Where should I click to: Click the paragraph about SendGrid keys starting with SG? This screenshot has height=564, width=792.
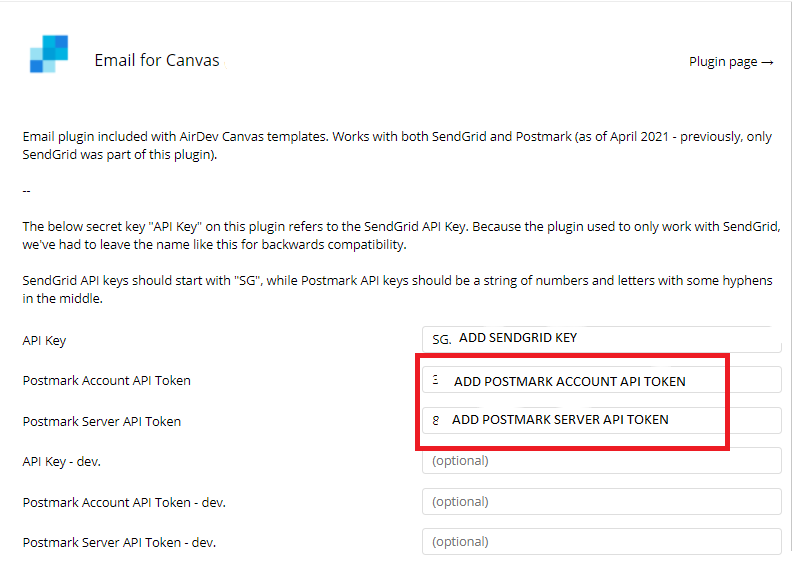[396, 290]
